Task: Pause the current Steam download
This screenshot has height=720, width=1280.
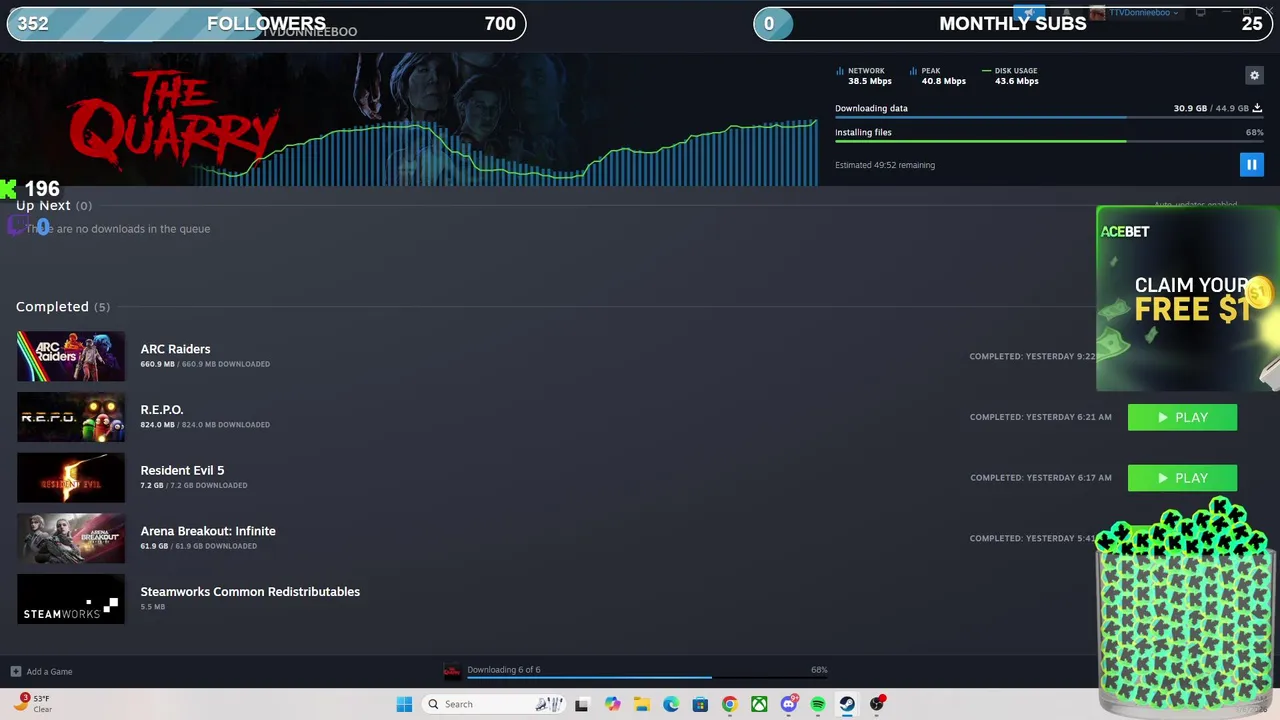Action: tap(1251, 165)
